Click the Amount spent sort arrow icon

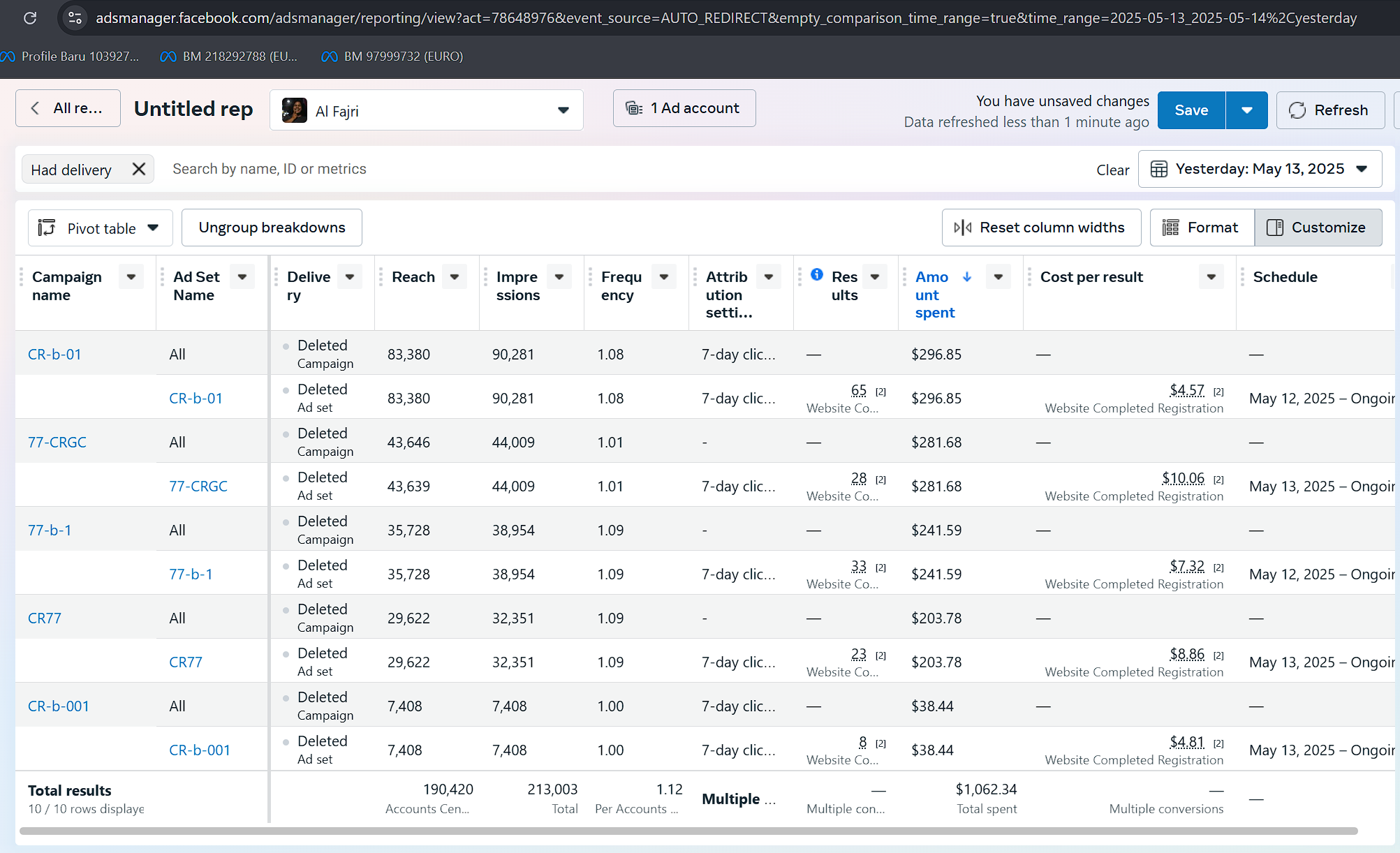tap(967, 277)
